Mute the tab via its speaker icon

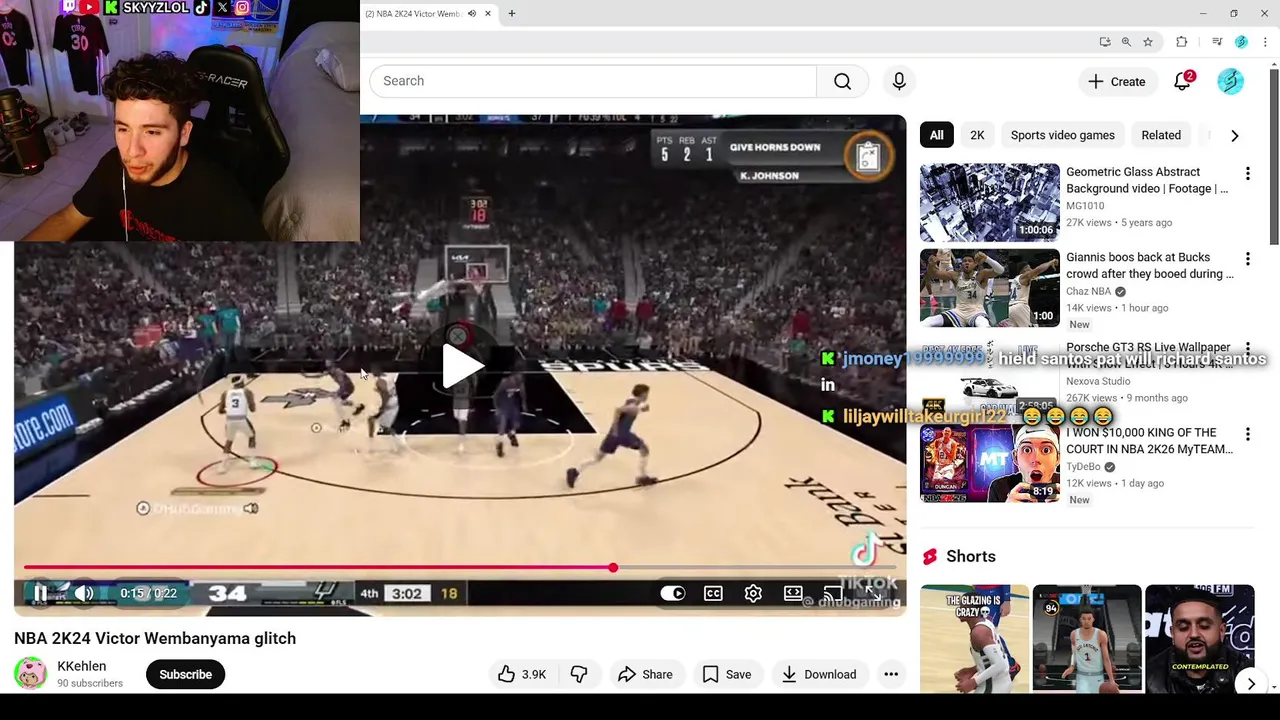(x=472, y=14)
